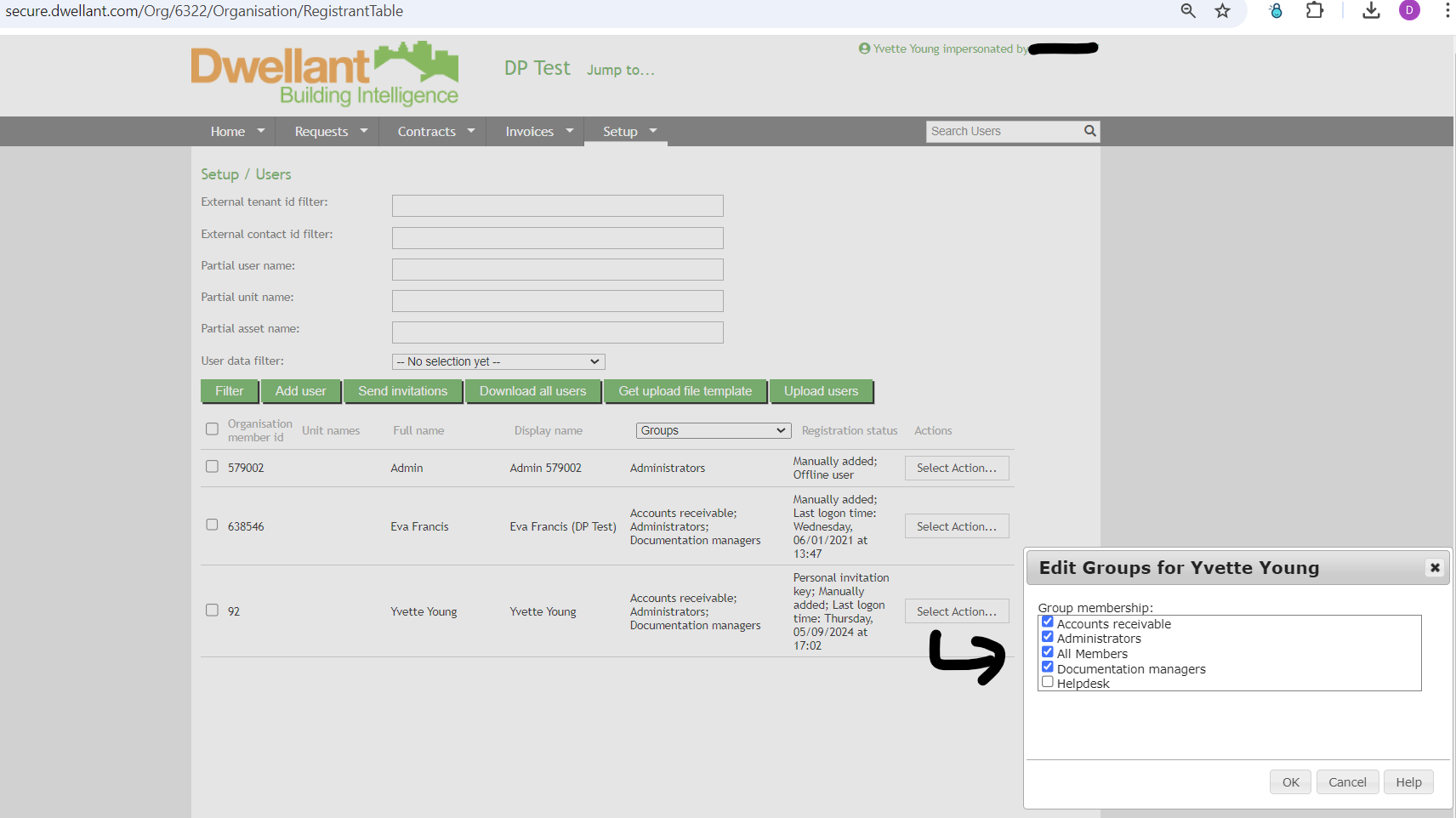Click the zoom search icon in address bar
This screenshot has height=818, width=1456.
coord(1187,11)
